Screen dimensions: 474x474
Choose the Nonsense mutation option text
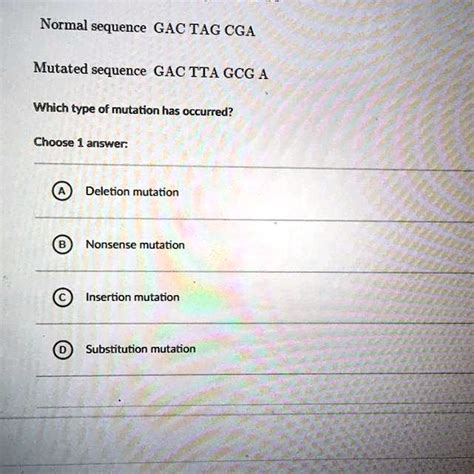[x=135, y=245]
